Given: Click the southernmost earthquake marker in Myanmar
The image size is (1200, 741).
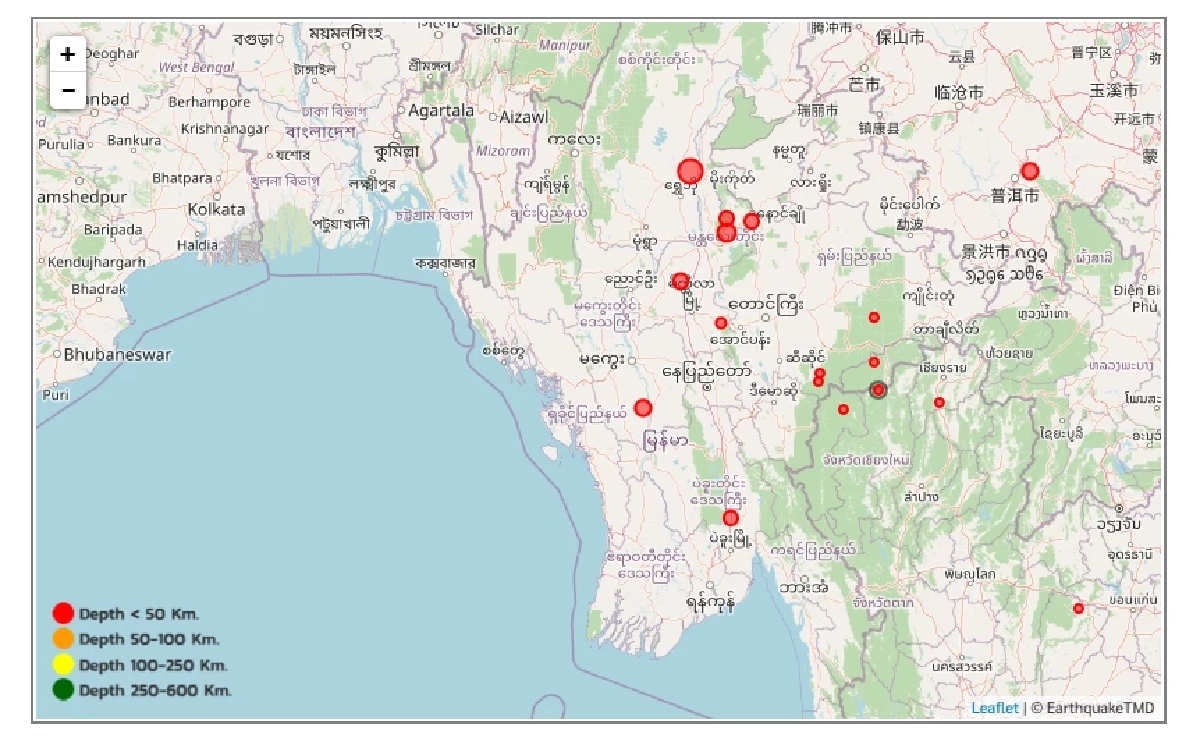Looking at the screenshot, I should coord(731,518).
